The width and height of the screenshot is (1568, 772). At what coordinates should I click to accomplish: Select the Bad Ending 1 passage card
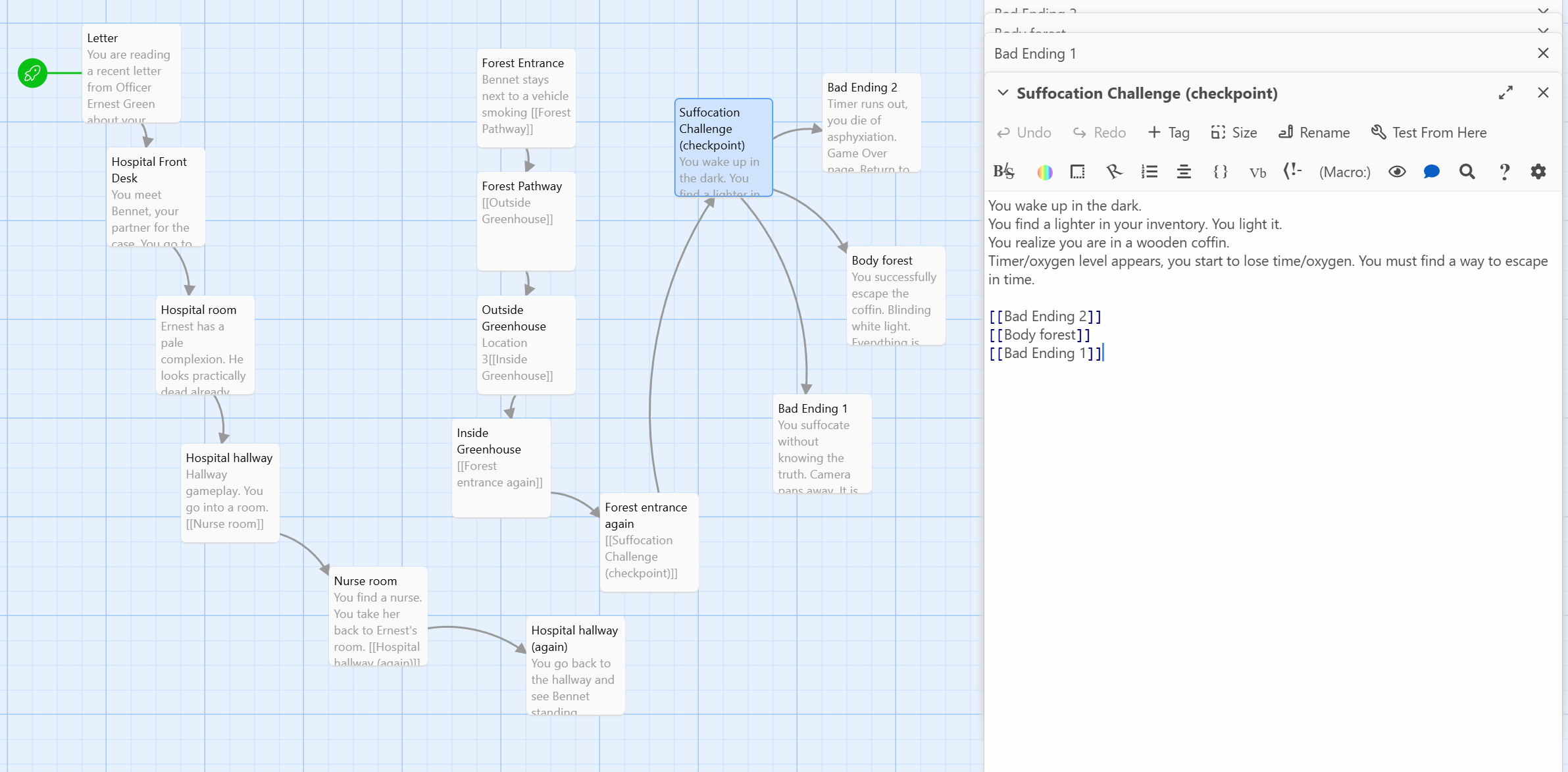[x=822, y=444]
